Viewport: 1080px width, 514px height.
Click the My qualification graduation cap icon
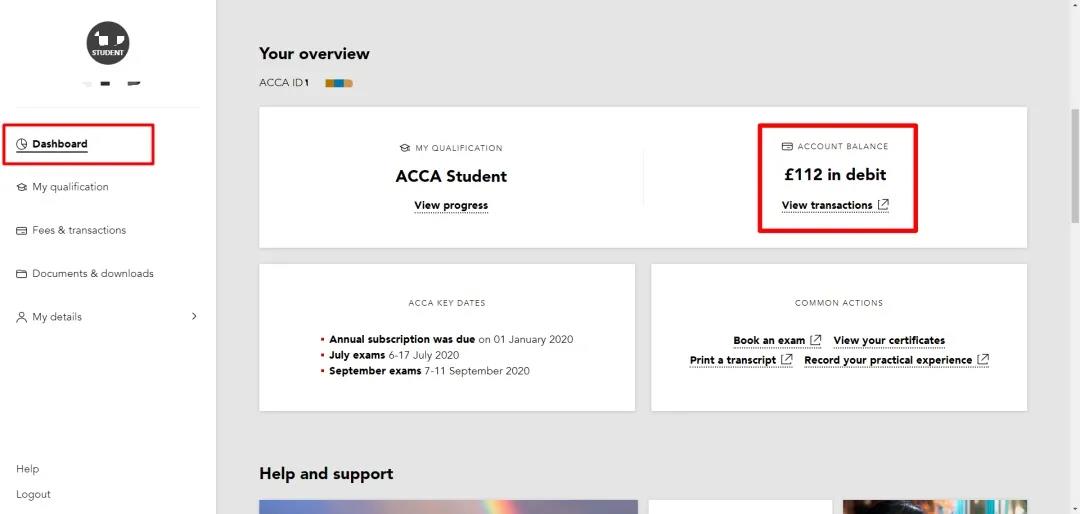coord(22,187)
